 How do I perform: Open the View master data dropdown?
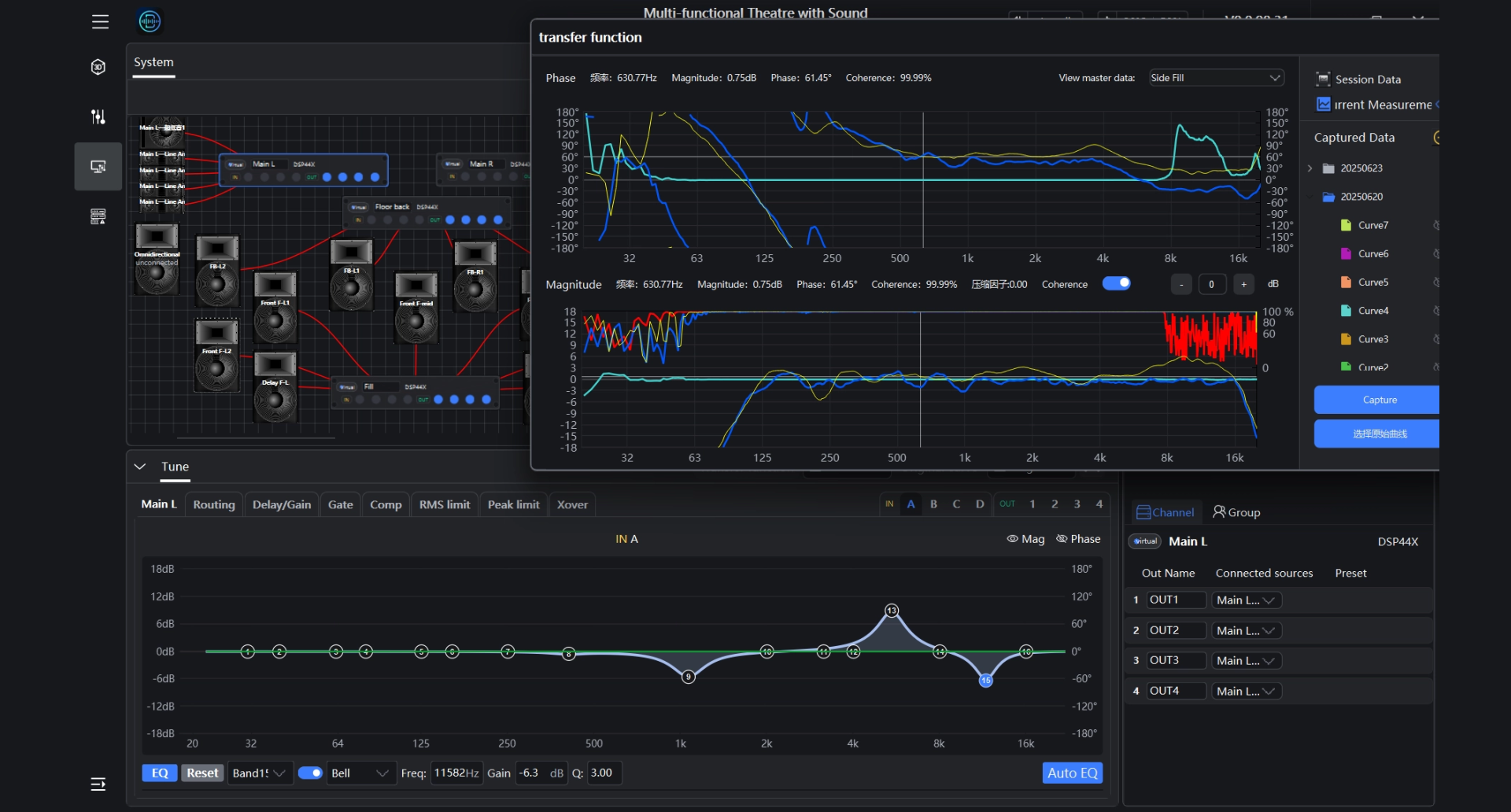click(1216, 78)
